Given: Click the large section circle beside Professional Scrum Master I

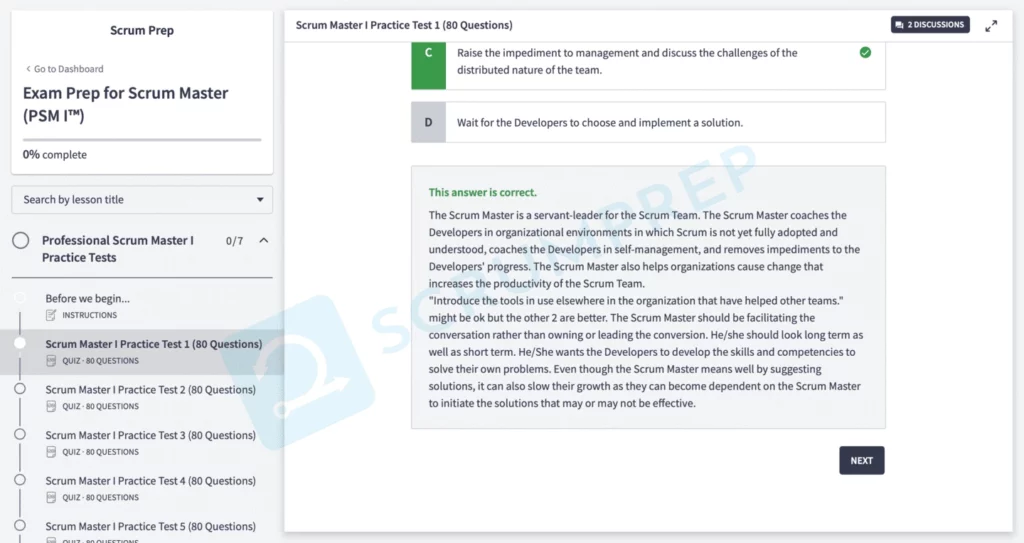Looking at the screenshot, I should (x=20, y=241).
